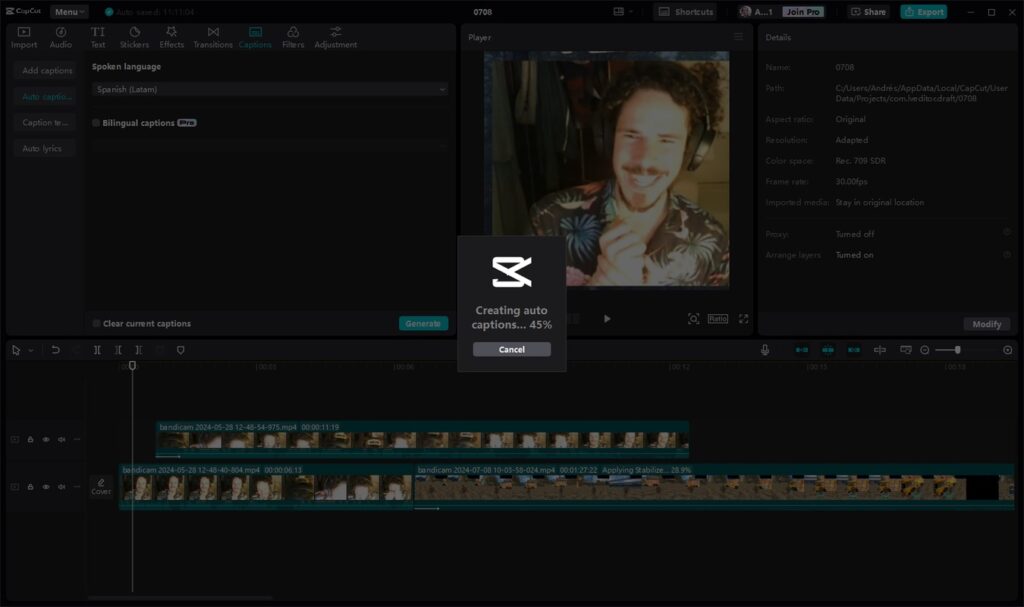Enter fullscreen preview
The height and width of the screenshot is (607, 1024).
[743, 319]
